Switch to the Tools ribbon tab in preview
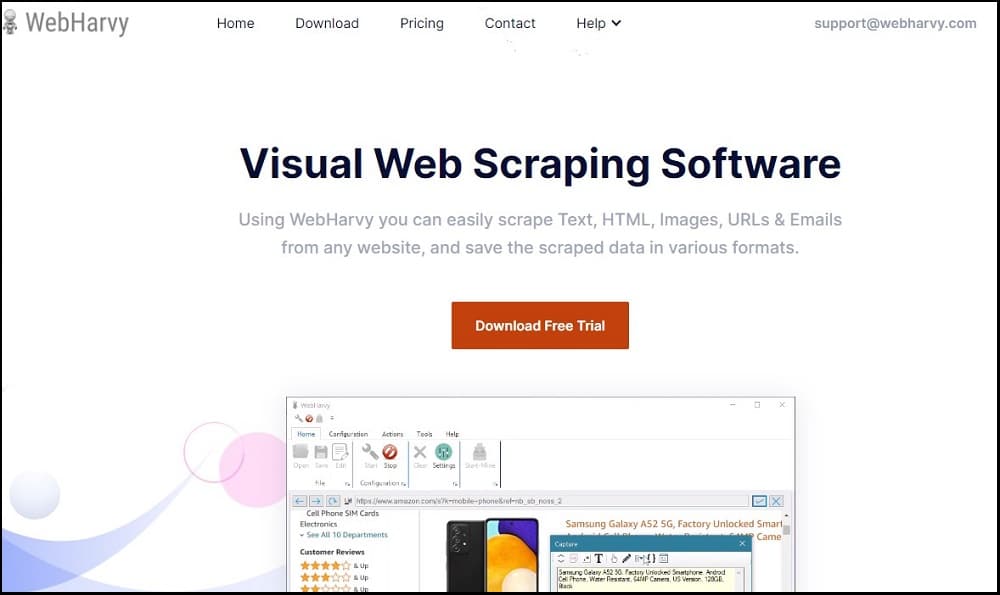Screen dimensions: 1000x595 [424, 434]
